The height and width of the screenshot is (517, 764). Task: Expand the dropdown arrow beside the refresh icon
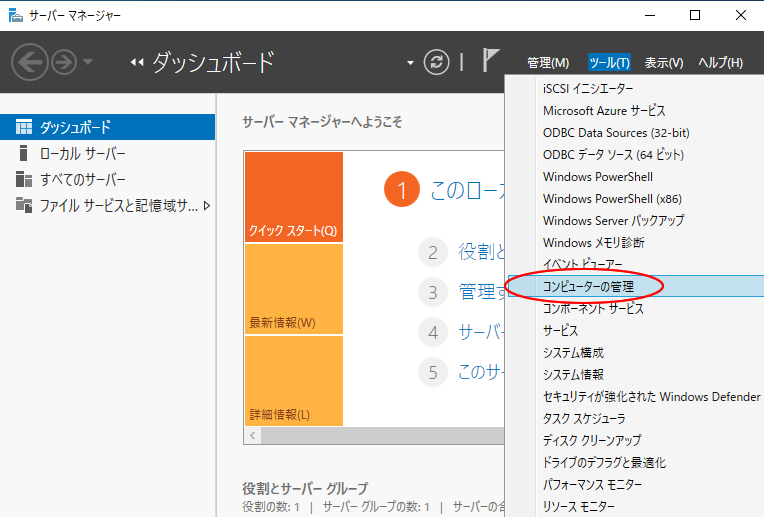tap(410, 63)
